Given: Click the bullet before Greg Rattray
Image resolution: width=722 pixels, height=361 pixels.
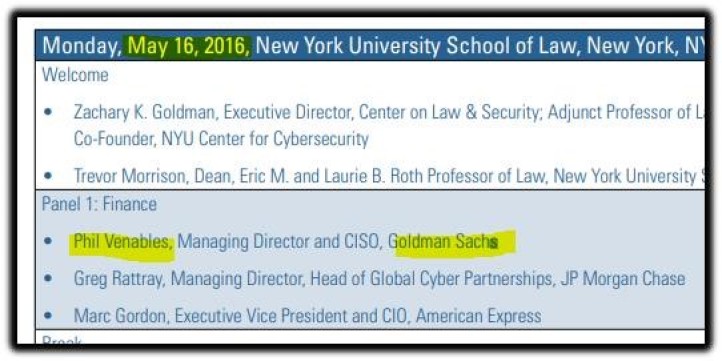Looking at the screenshot, I should (x=48, y=278).
